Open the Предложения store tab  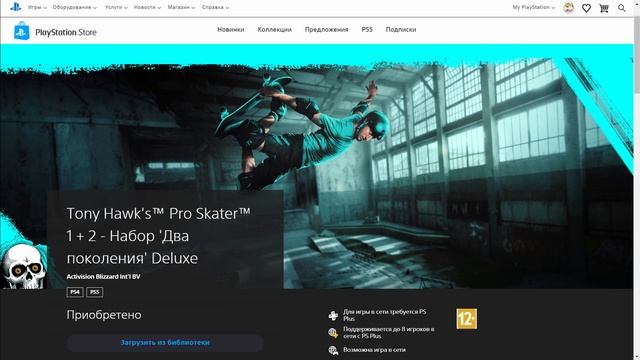pyautogui.click(x=327, y=29)
